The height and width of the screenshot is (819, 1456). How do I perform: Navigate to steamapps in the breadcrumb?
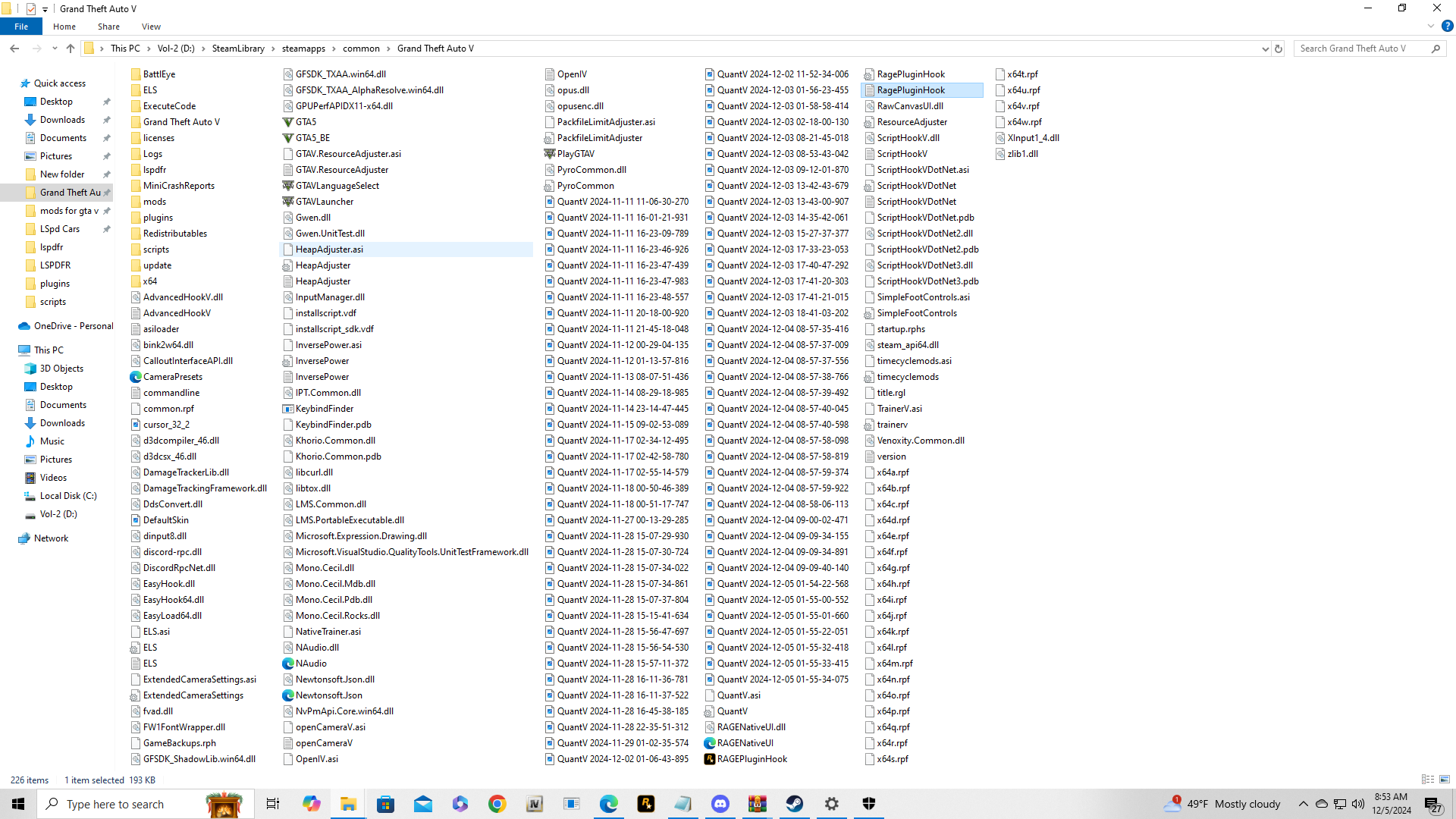[x=303, y=49]
